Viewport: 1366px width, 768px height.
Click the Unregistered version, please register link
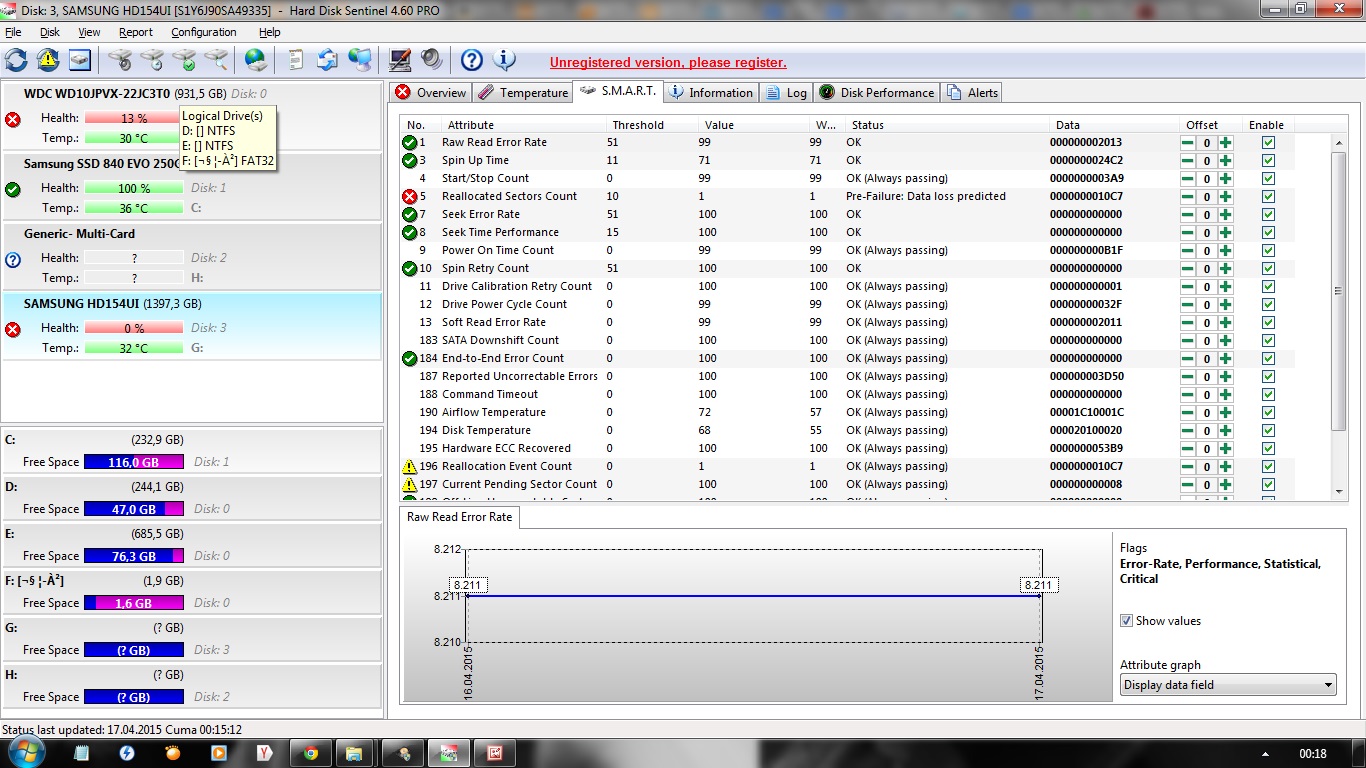coord(668,62)
